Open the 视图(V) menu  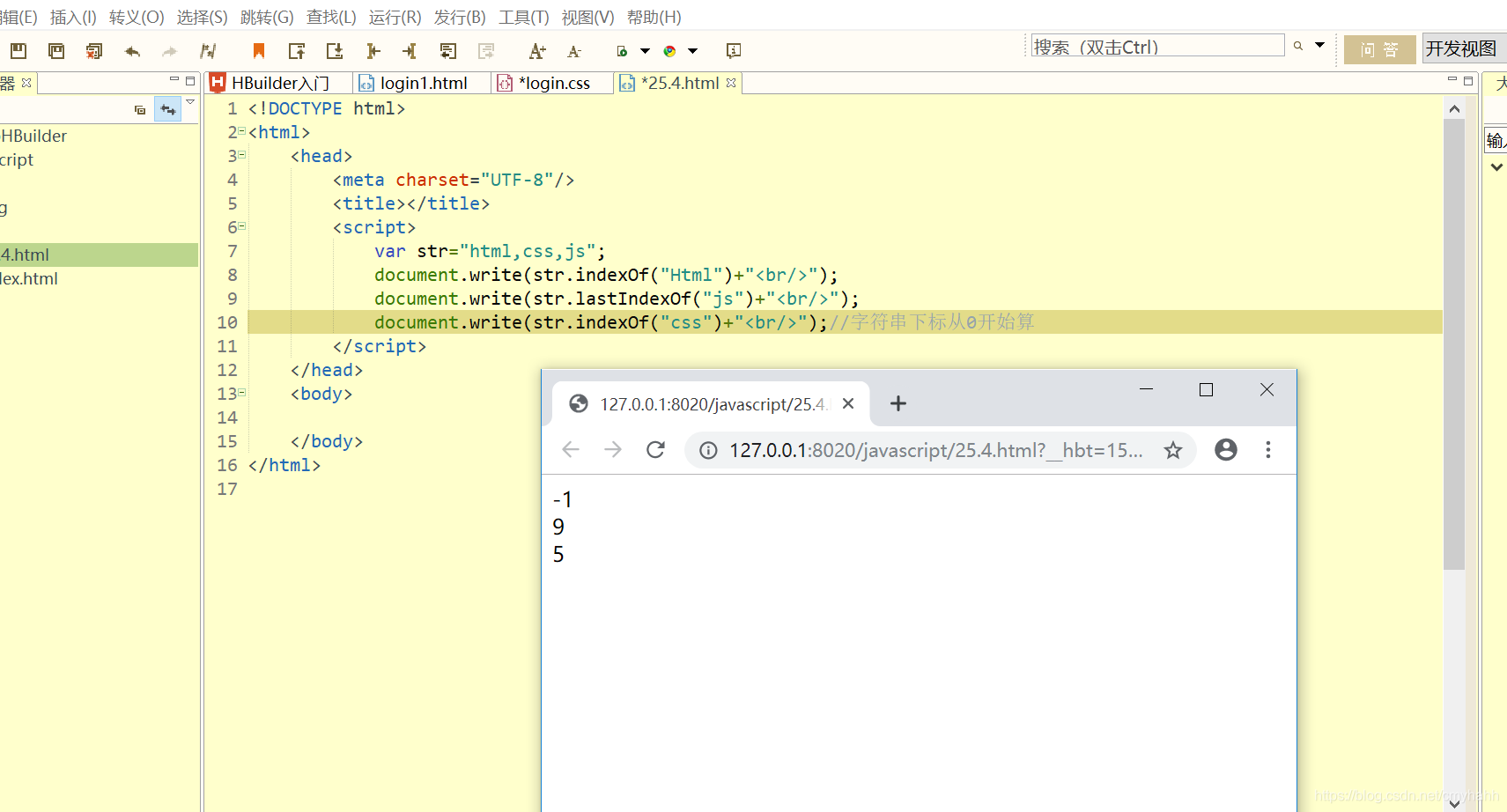click(587, 17)
